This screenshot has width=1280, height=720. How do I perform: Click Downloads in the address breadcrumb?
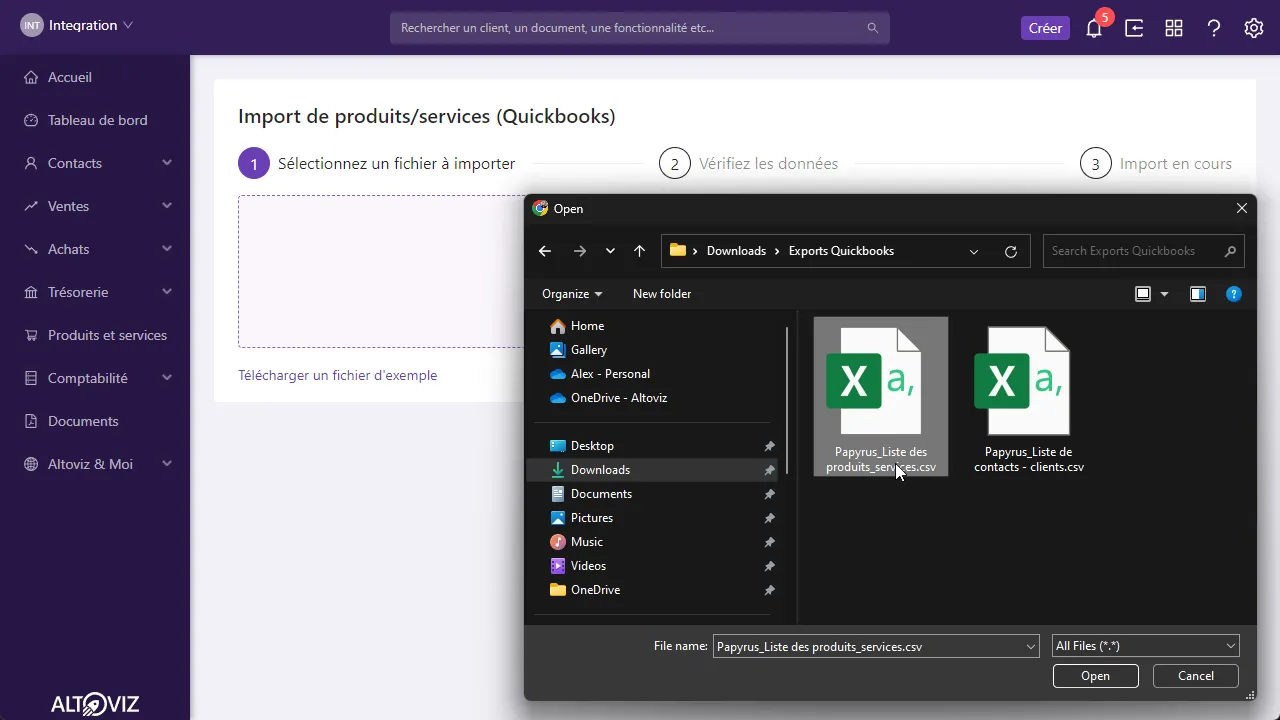click(x=736, y=251)
